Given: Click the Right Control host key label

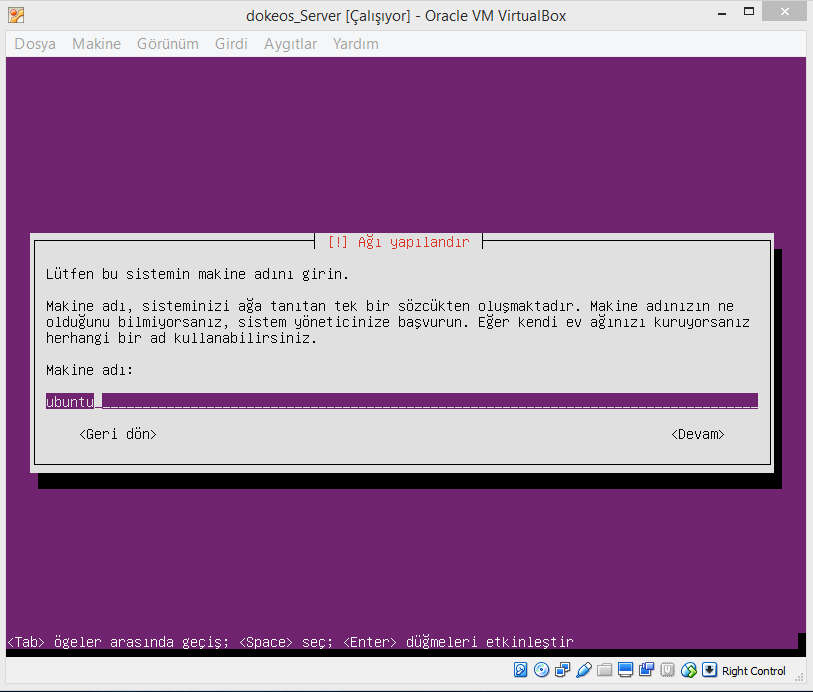Looking at the screenshot, I should tap(753, 671).
